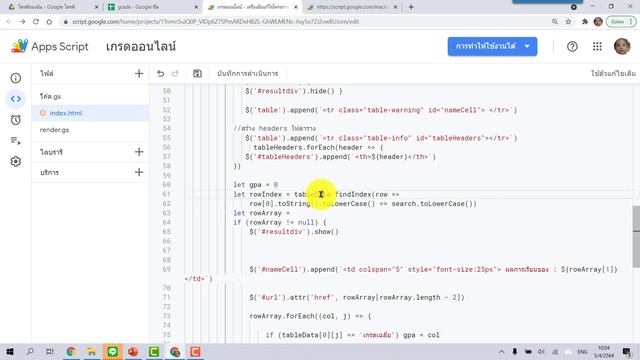Open the zoom magnifier icon in address bar
Viewport: 640px width, 360px height.
click(555, 22)
